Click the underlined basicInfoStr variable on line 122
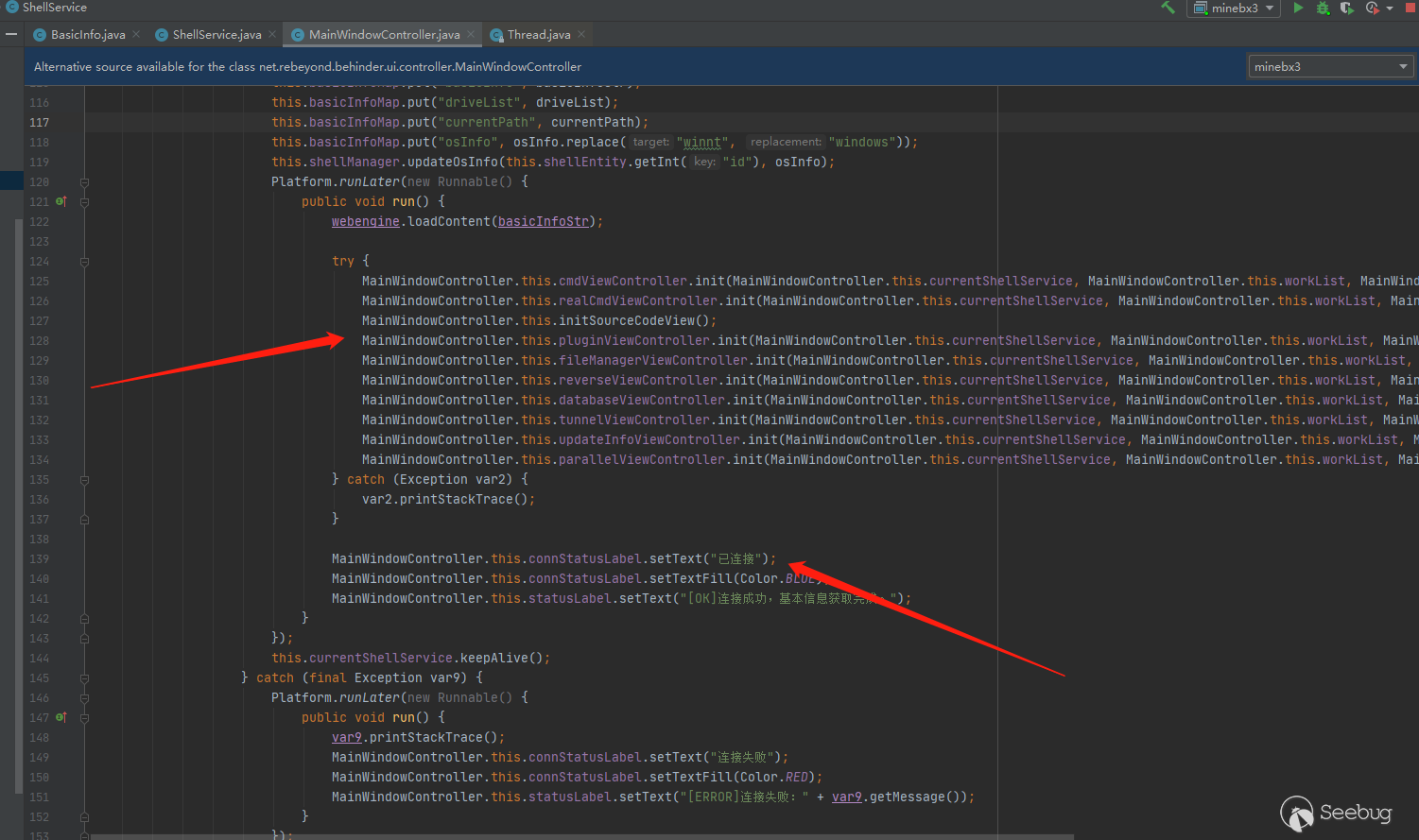This screenshot has height=840, width=1419. coord(544,221)
